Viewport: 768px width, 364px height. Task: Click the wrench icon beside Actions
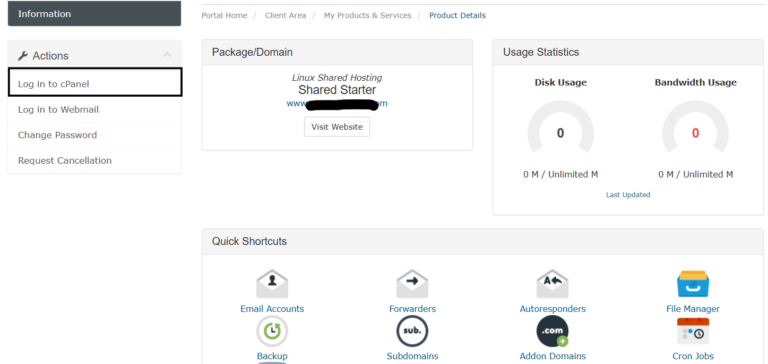23,56
